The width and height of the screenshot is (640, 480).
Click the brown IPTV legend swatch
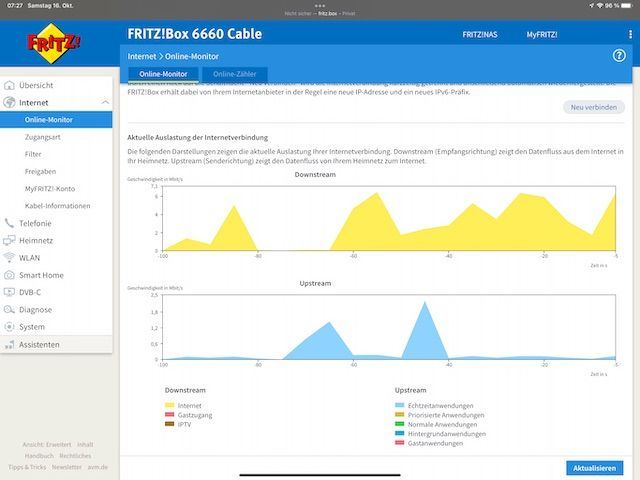click(169, 424)
